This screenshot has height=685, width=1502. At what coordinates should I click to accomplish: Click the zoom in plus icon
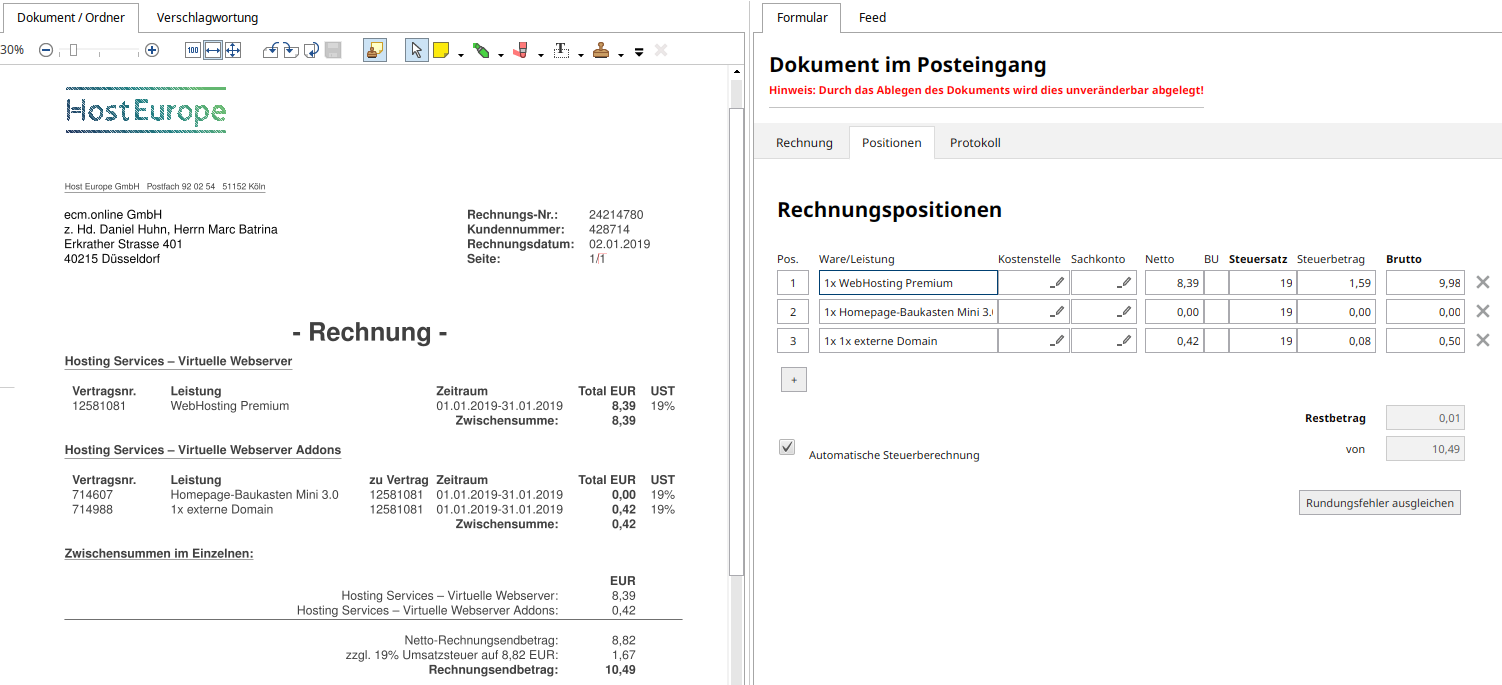tap(152, 50)
